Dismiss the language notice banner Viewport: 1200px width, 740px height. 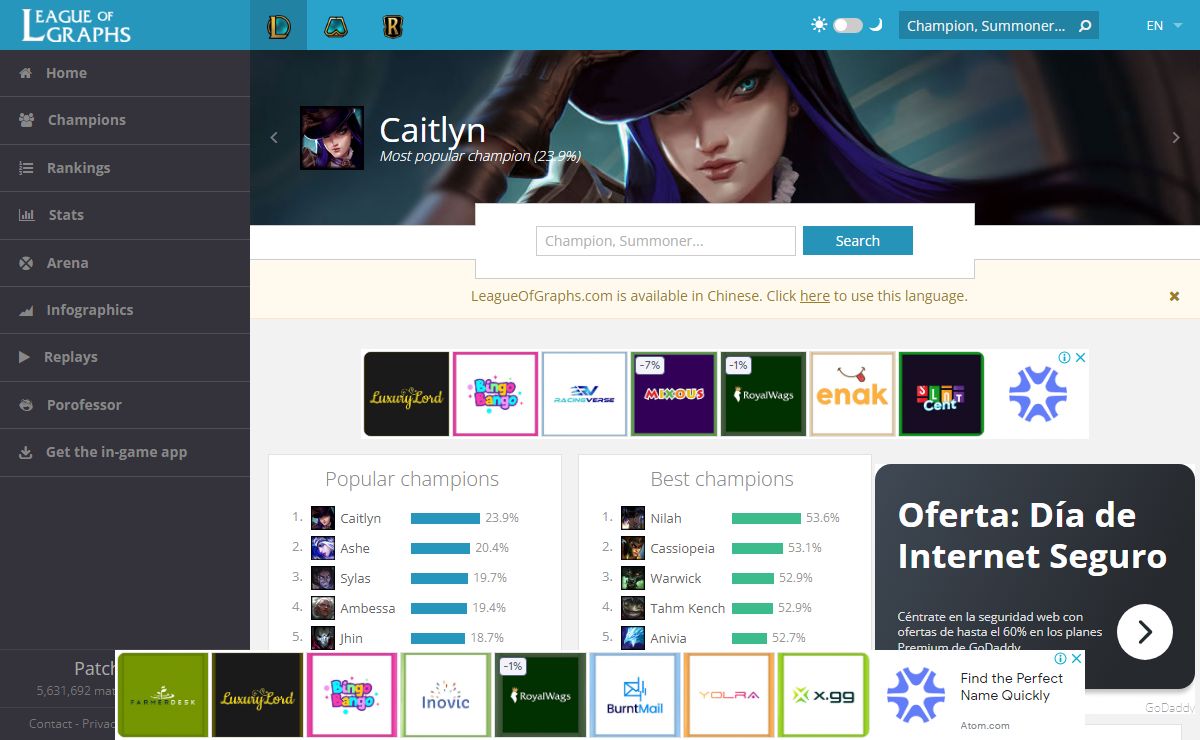click(1175, 296)
